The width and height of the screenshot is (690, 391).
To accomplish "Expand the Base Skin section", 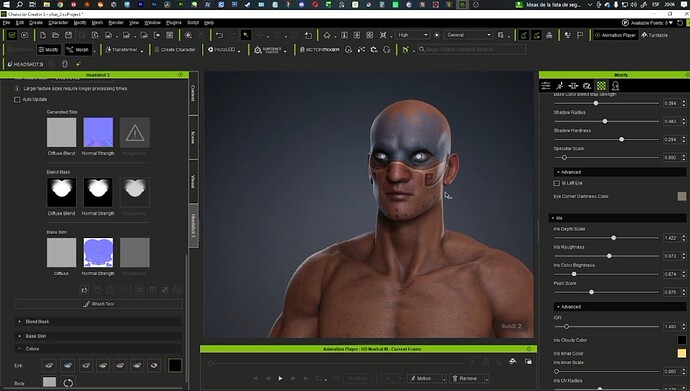I will tap(98, 336).
